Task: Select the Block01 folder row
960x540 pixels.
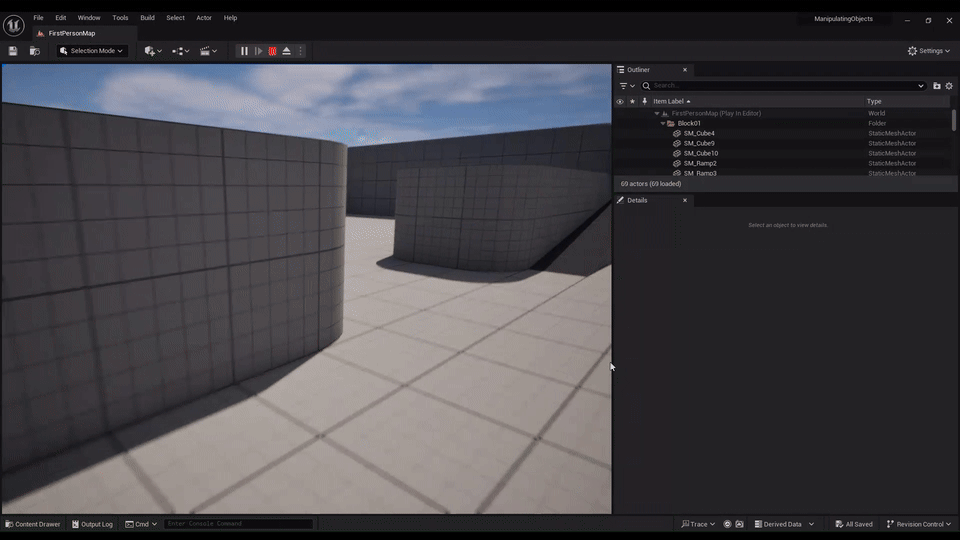Action: click(x=782, y=123)
